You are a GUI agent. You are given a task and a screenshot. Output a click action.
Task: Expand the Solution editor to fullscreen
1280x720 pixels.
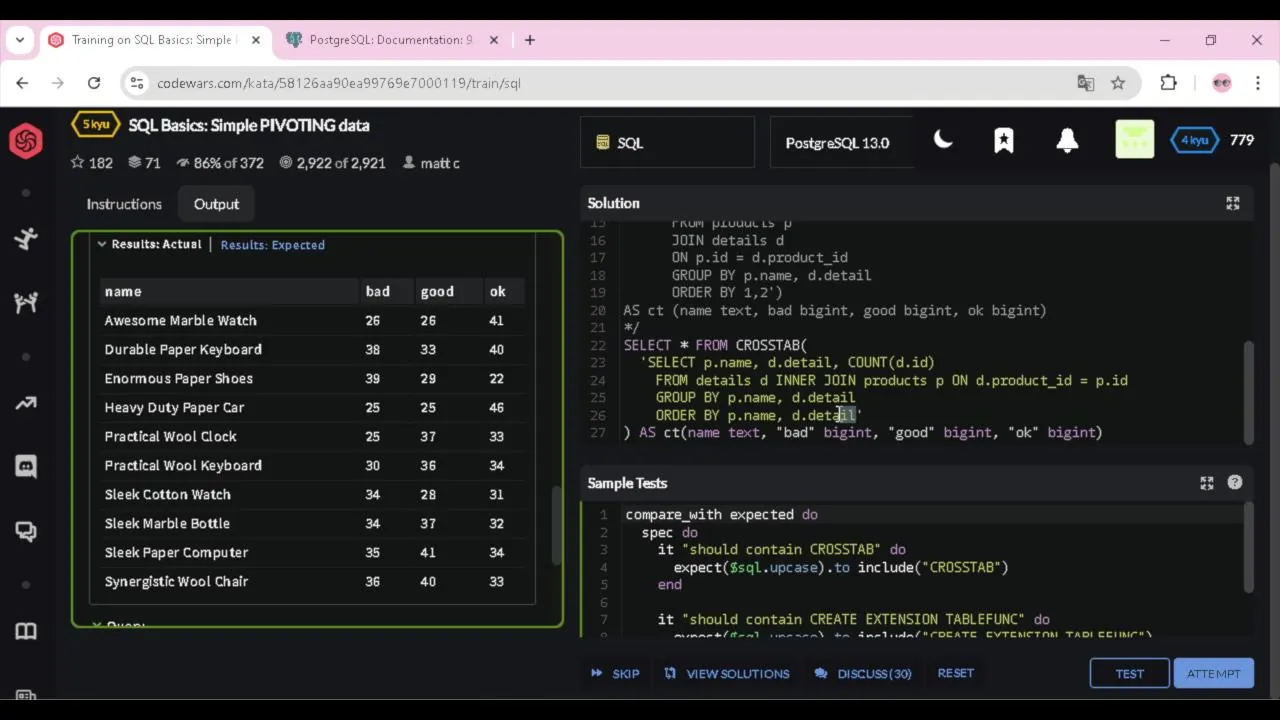point(1233,203)
